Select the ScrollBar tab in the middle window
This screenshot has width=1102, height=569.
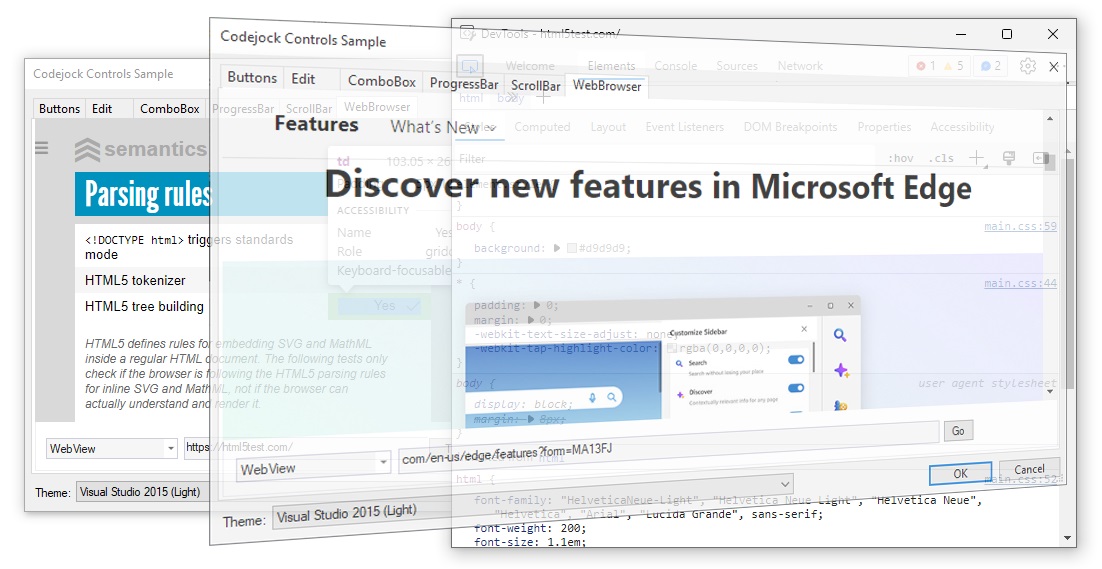point(536,86)
